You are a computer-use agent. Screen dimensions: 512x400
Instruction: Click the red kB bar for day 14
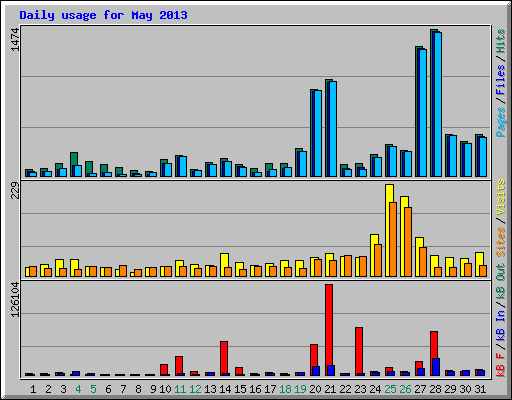pos(224,358)
